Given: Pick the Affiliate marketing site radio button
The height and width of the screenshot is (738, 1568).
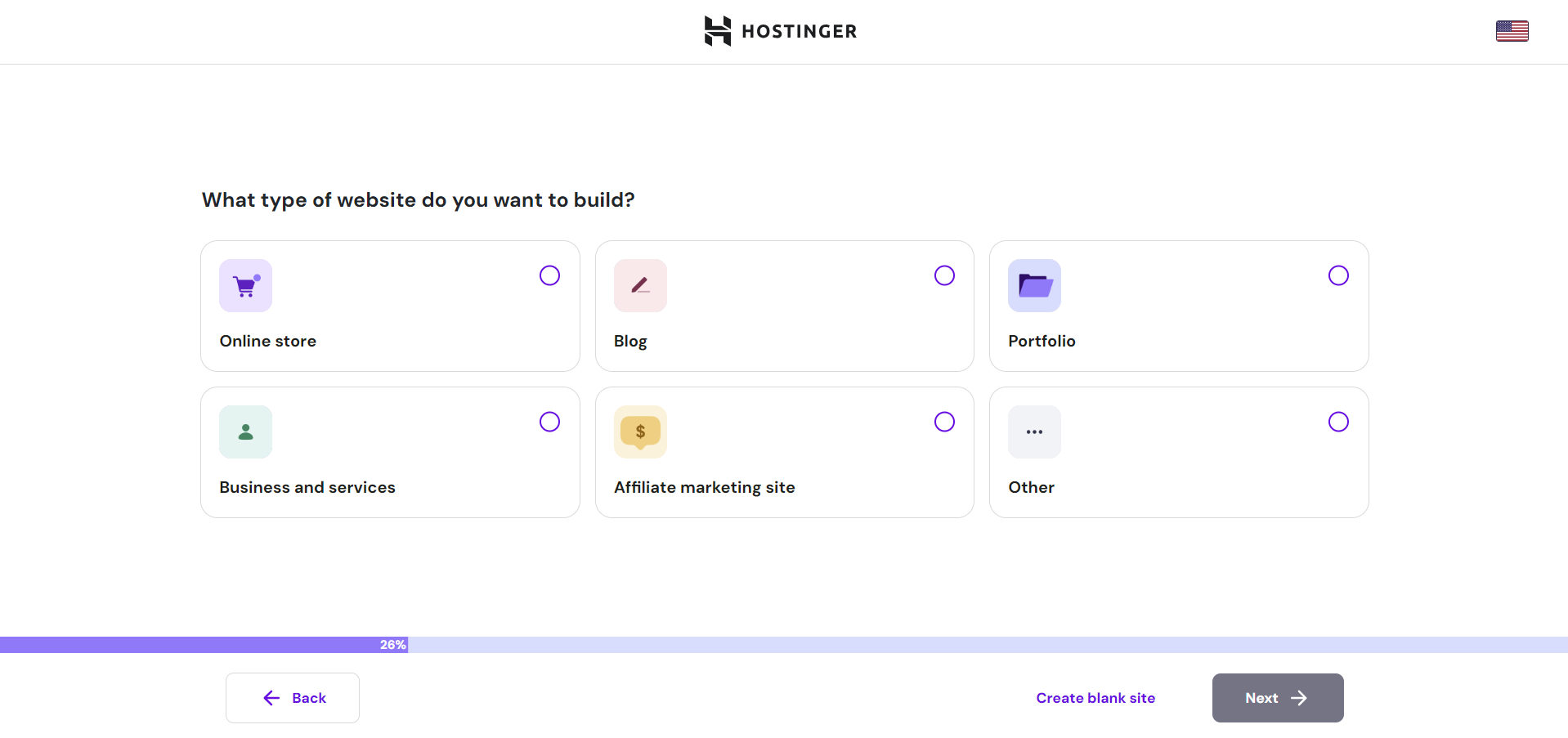Looking at the screenshot, I should click(944, 422).
